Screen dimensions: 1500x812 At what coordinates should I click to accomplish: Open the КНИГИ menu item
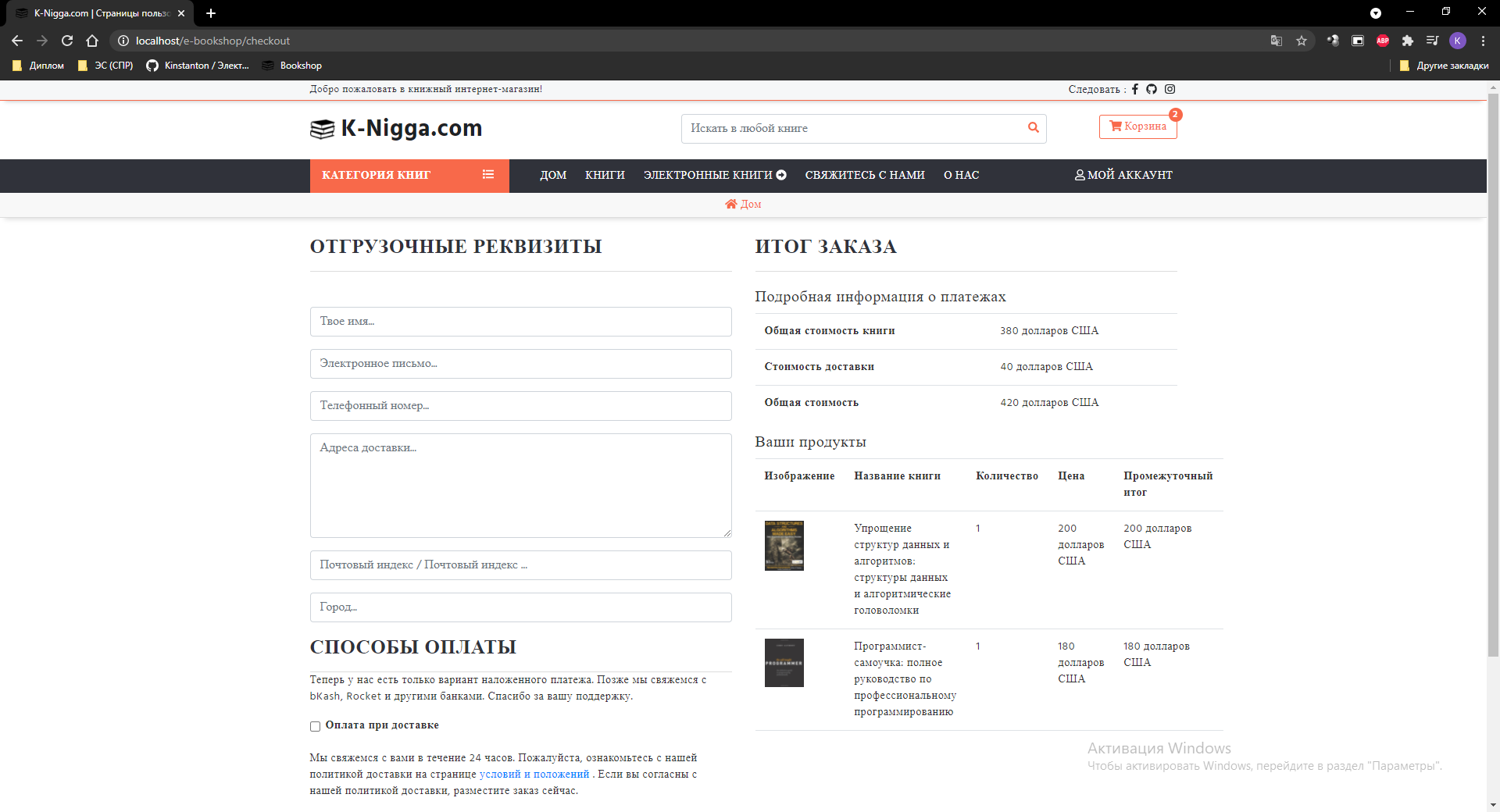(x=605, y=176)
